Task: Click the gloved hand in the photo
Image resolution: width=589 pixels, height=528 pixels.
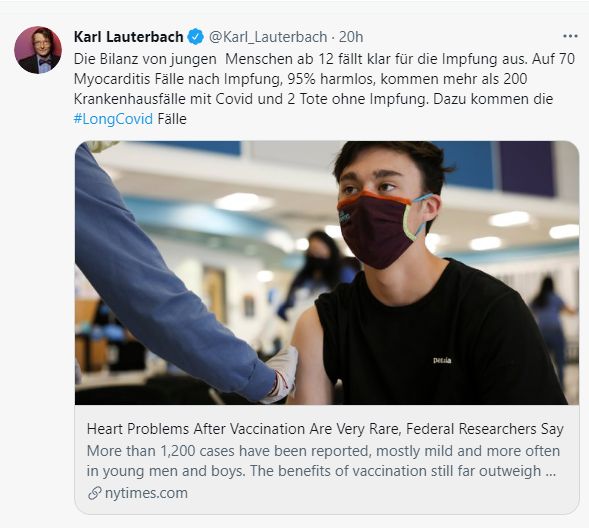Action: [281, 375]
